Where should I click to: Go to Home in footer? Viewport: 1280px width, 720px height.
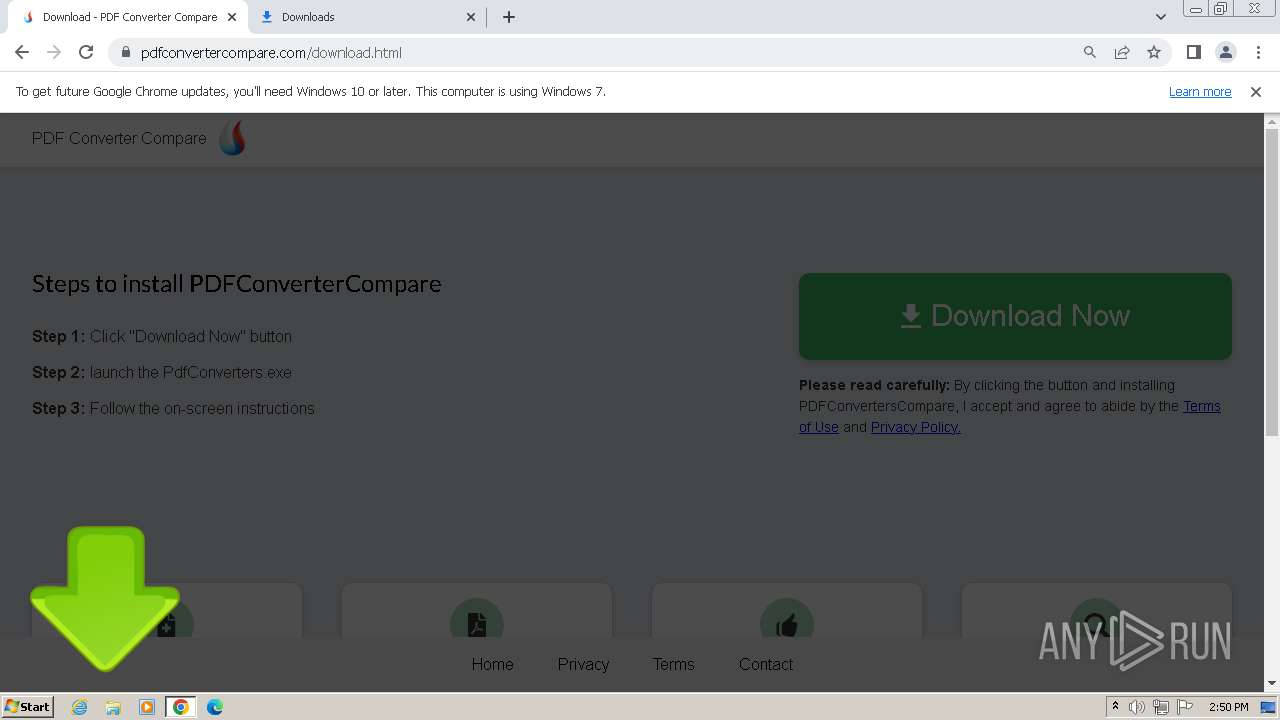[x=492, y=664]
